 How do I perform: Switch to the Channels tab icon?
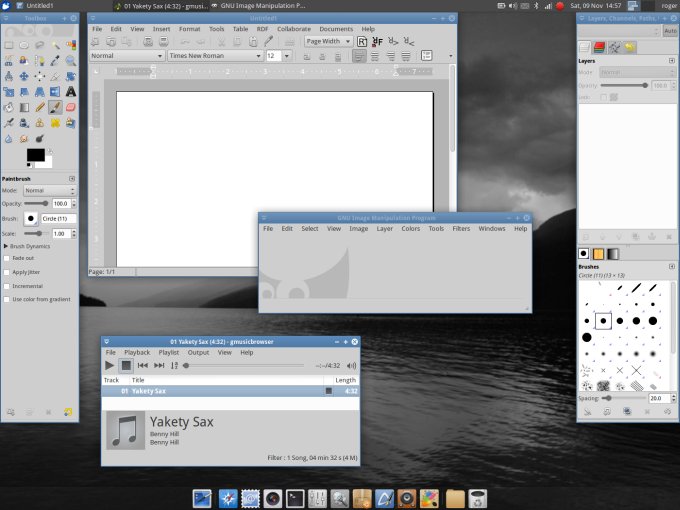click(600, 47)
